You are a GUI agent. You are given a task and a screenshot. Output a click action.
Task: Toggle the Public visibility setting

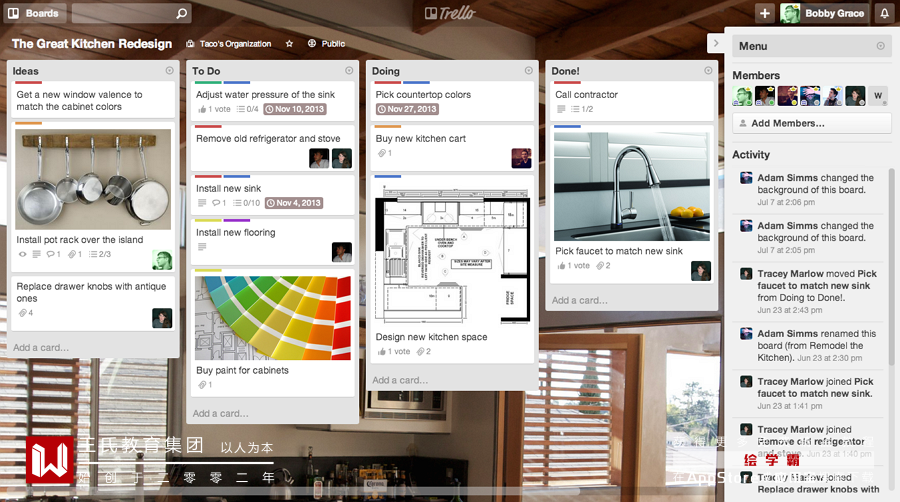click(327, 44)
